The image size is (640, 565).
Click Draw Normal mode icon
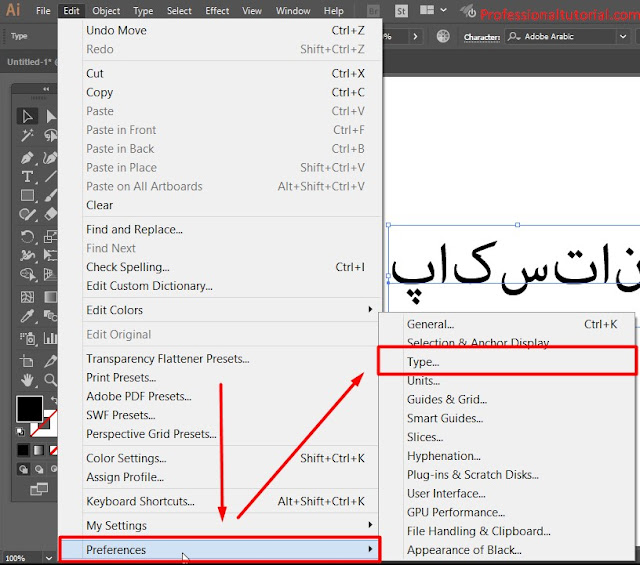point(23,469)
